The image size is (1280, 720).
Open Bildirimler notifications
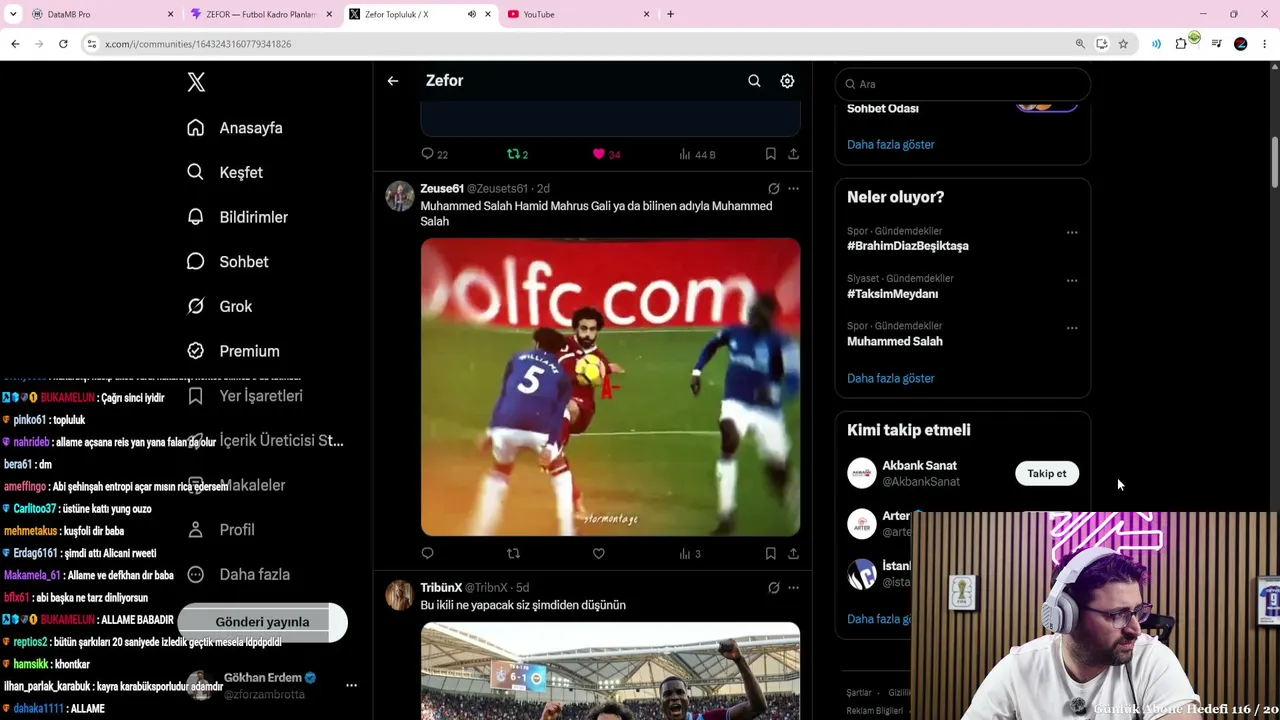click(237, 217)
